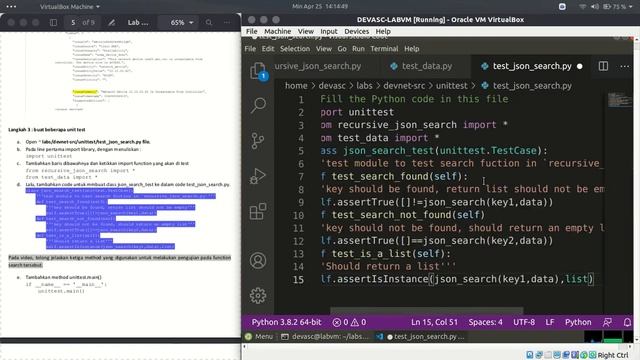The height and width of the screenshot is (360, 640).
Task: Click the battery 75% indicator
Action: click(x=615, y=7)
